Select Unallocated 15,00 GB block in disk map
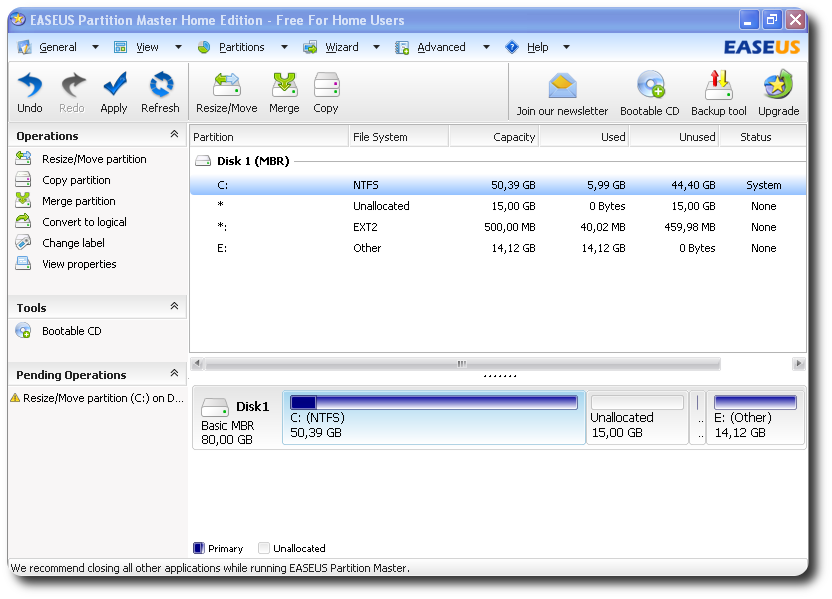832x599 pixels. click(637, 418)
